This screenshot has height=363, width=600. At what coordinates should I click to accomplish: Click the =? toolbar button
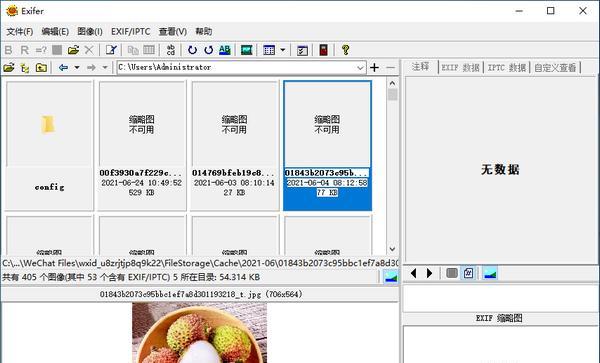pos(41,50)
